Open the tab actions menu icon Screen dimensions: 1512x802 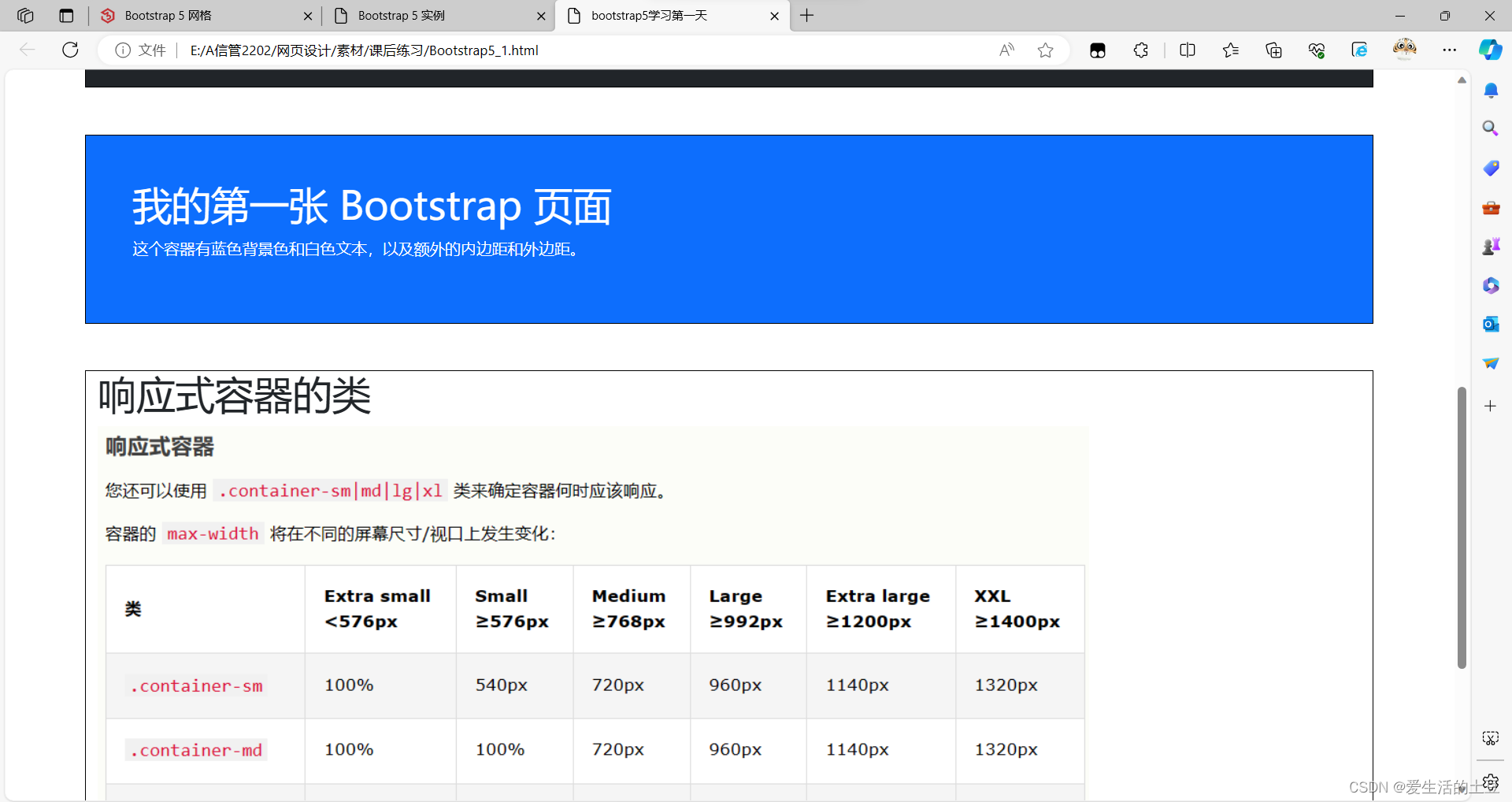66,16
